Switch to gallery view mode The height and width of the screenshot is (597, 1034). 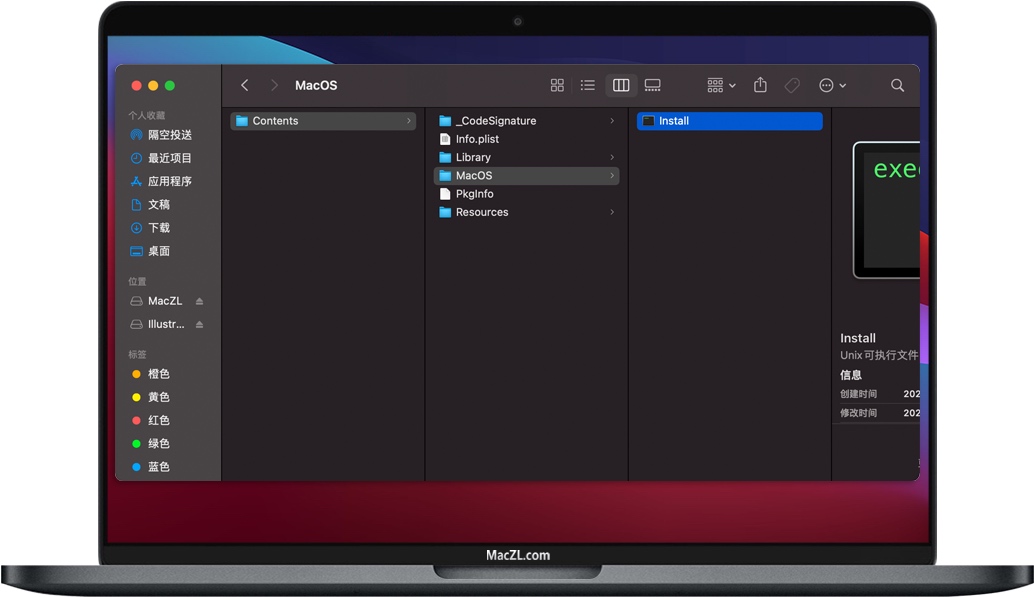point(653,85)
